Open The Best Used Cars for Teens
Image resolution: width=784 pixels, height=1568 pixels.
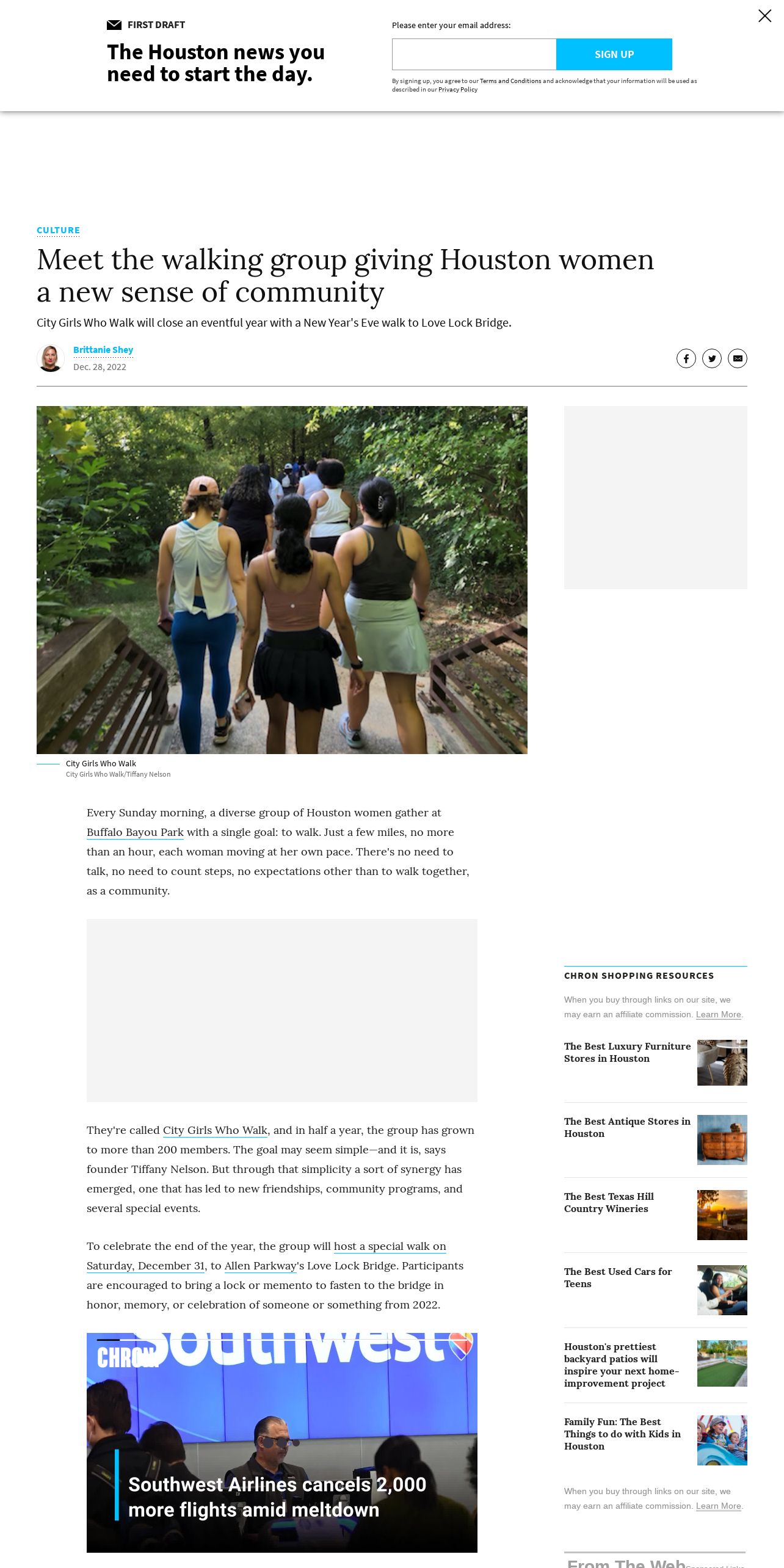pos(618,1277)
